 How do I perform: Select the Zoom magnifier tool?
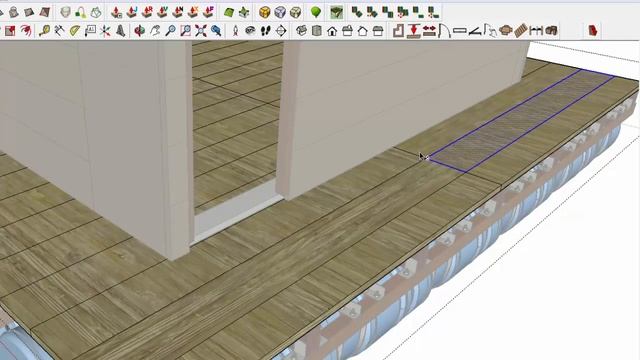170,31
